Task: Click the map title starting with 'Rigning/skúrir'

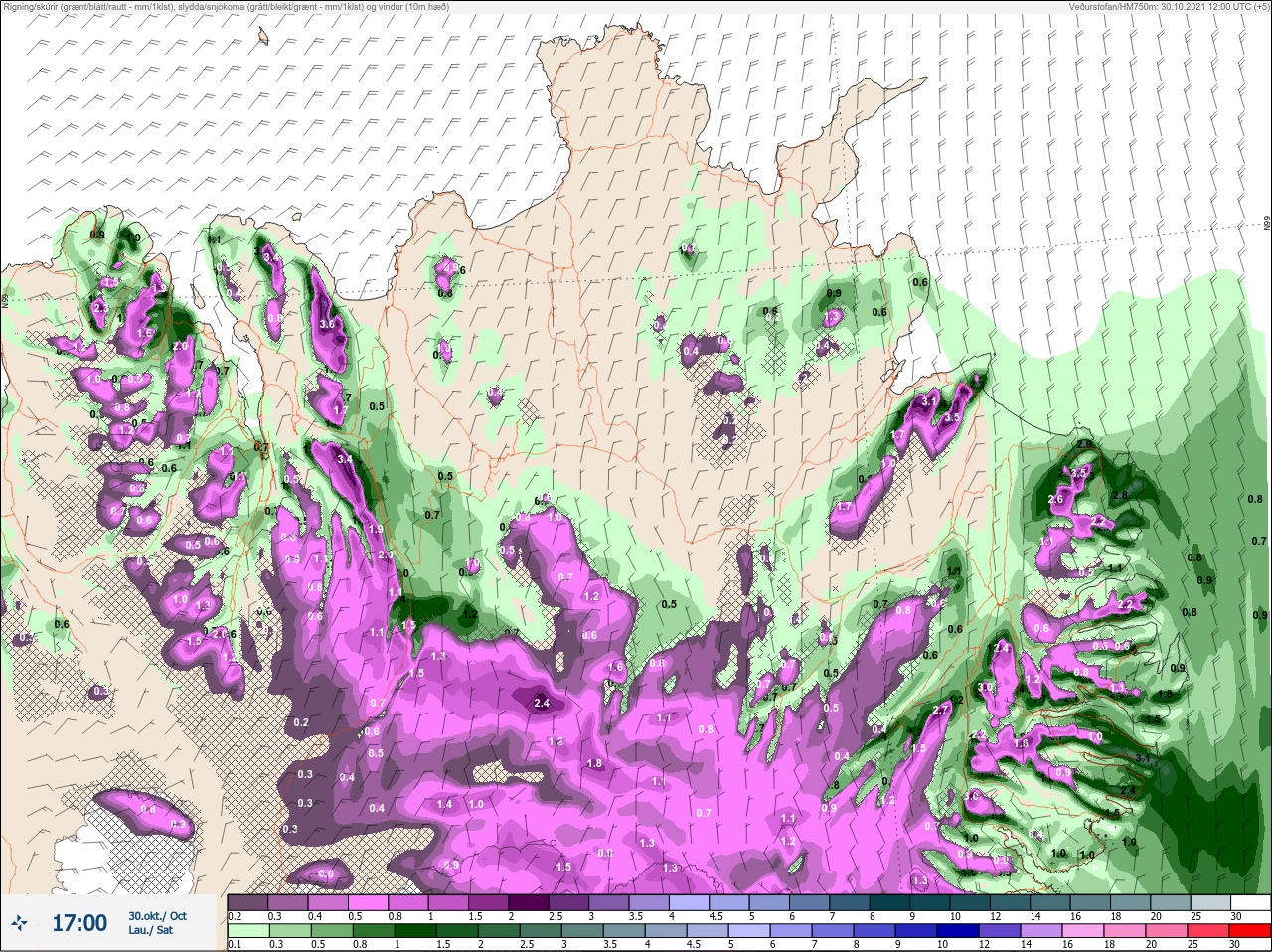Action: [x=227, y=6]
